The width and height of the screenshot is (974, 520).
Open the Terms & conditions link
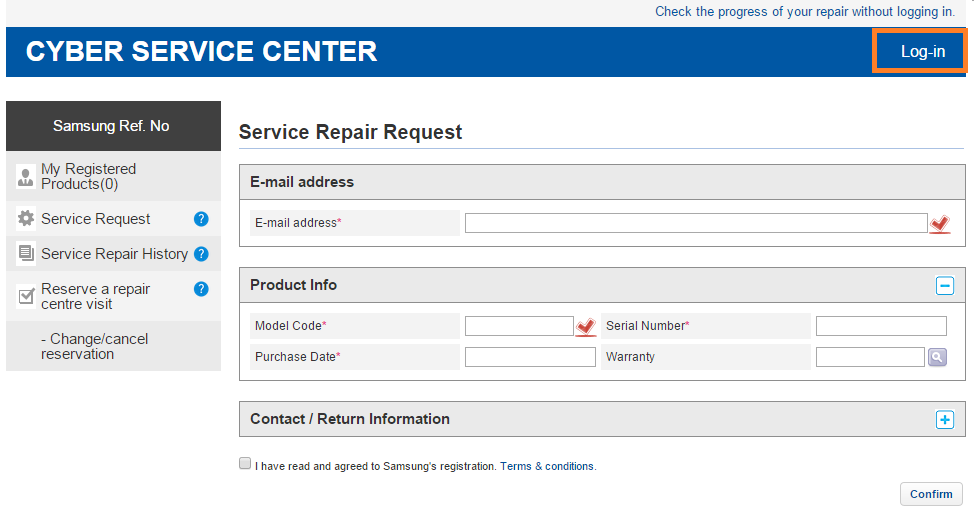pos(547,466)
